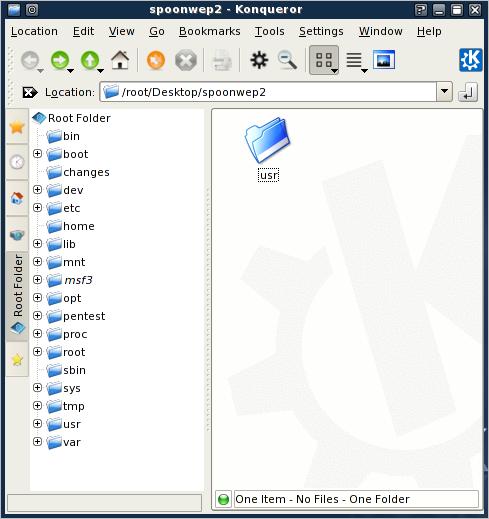This screenshot has height=519, width=489.
Task: Expand the dev folder node
Action: tap(37, 190)
